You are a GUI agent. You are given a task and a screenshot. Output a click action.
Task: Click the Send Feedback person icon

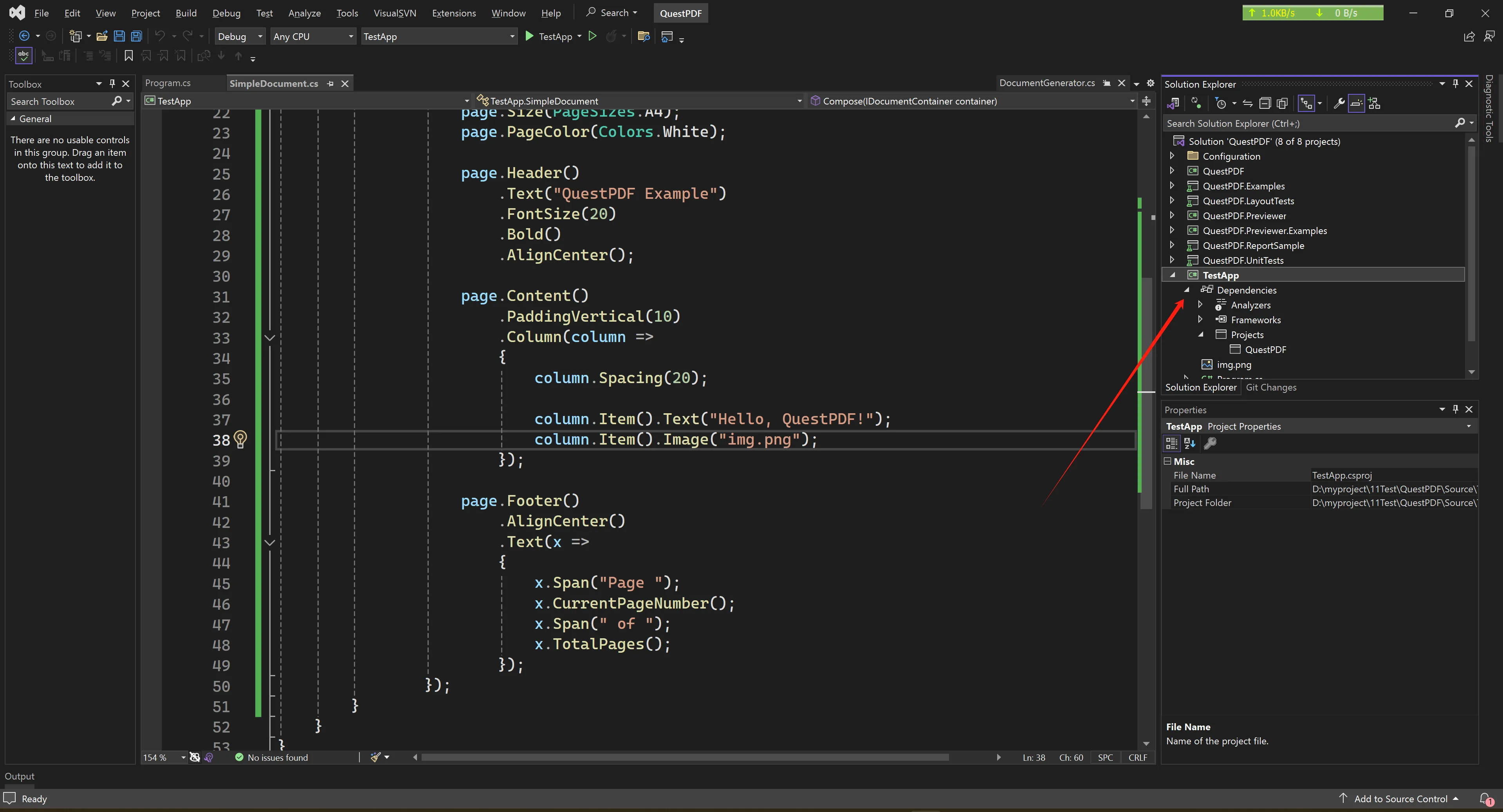(x=1489, y=36)
